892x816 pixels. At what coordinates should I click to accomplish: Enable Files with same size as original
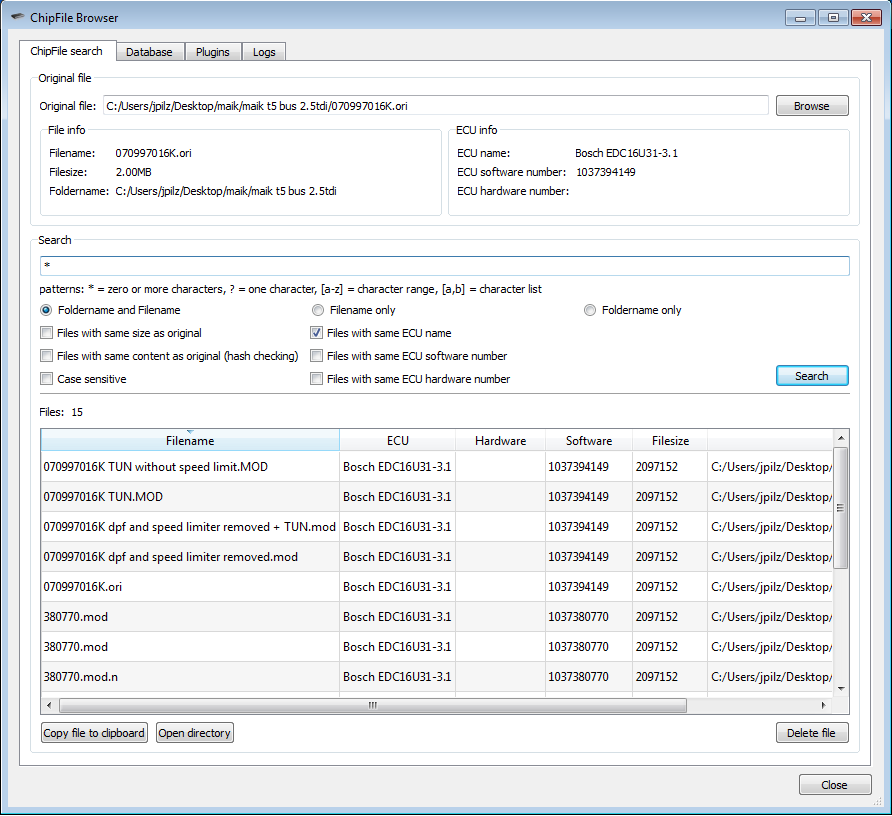(44, 332)
